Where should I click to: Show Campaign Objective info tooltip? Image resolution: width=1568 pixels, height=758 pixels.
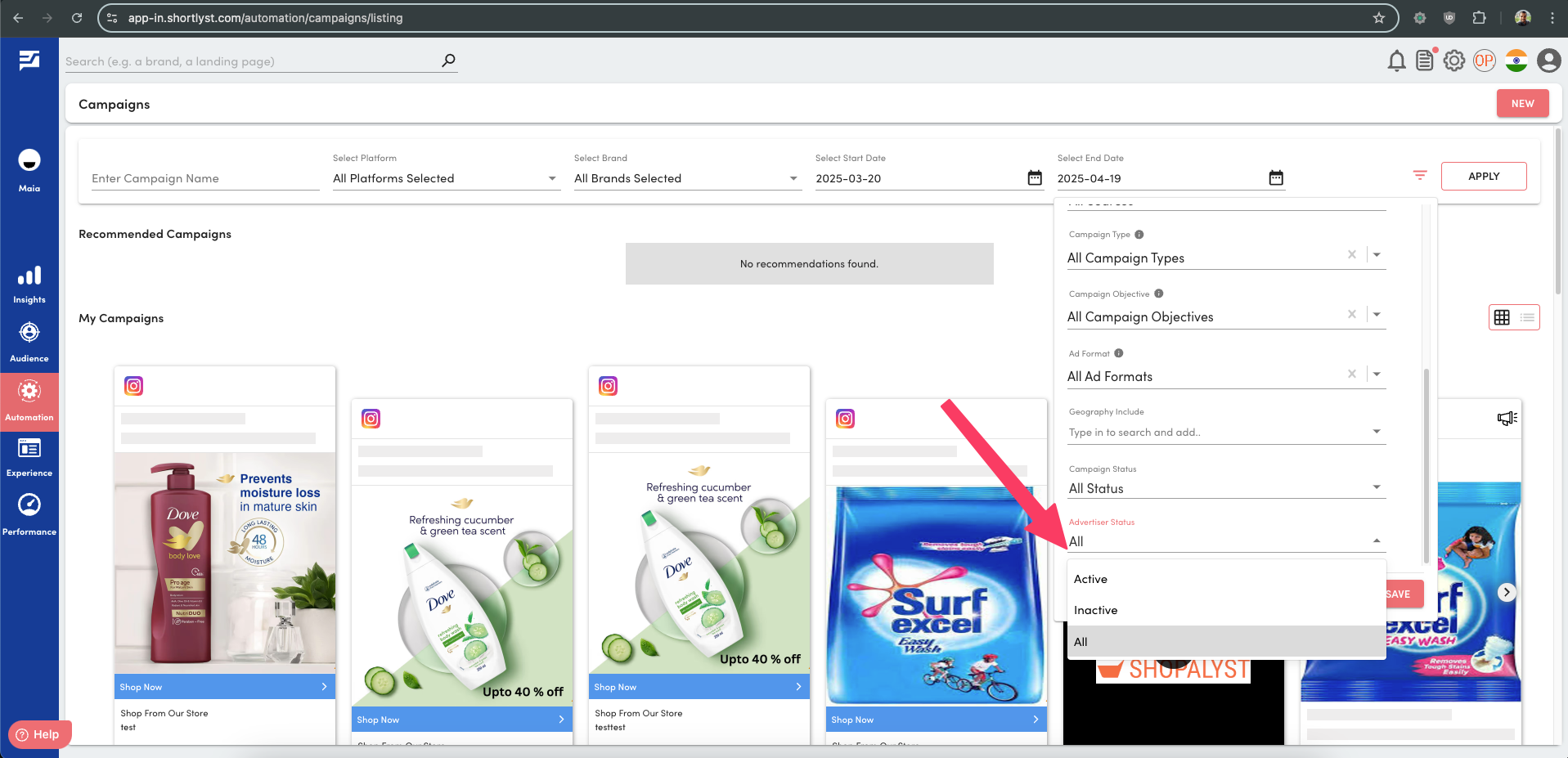coord(1159,294)
